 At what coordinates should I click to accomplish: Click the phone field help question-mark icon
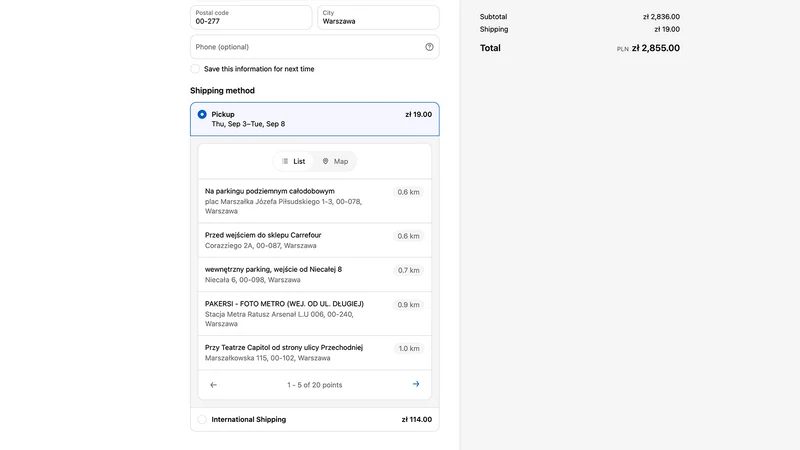(x=429, y=47)
